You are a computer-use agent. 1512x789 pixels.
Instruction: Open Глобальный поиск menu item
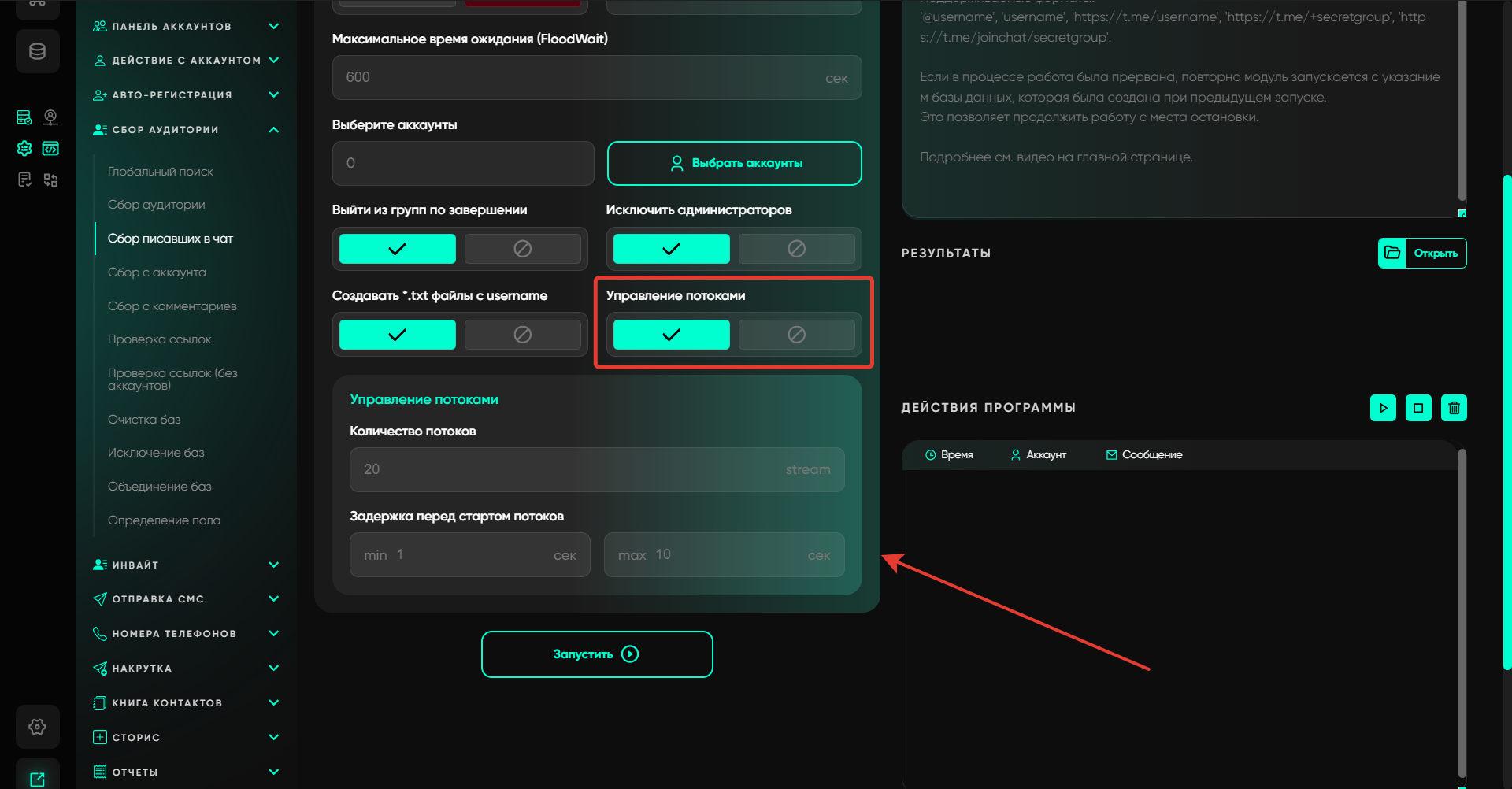[161, 172]
